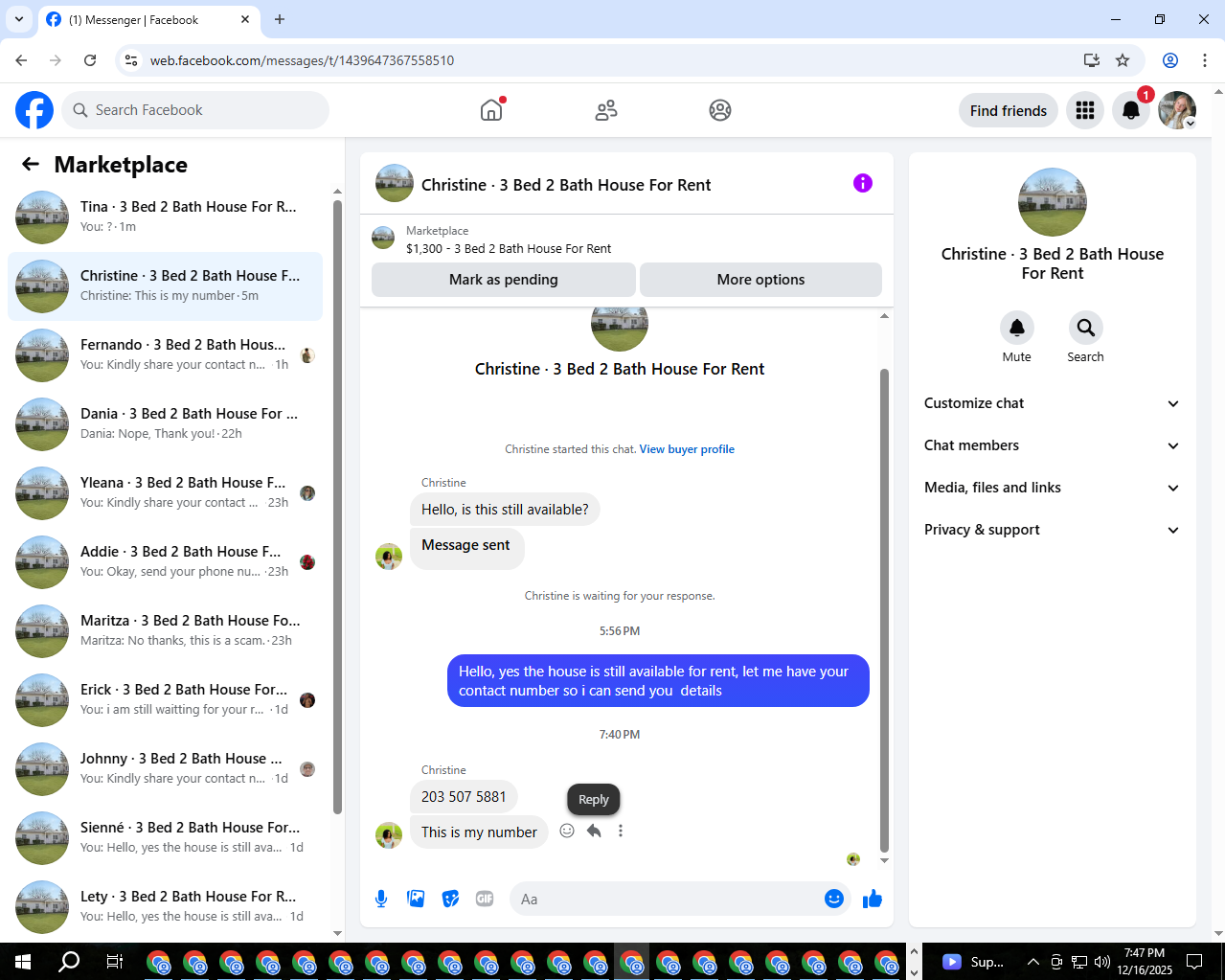The height and width of the screenshot is (980, 1225).
Task: Open the Groups icon in top navigation
Action: pyautogui.click(x=720, y=110)
